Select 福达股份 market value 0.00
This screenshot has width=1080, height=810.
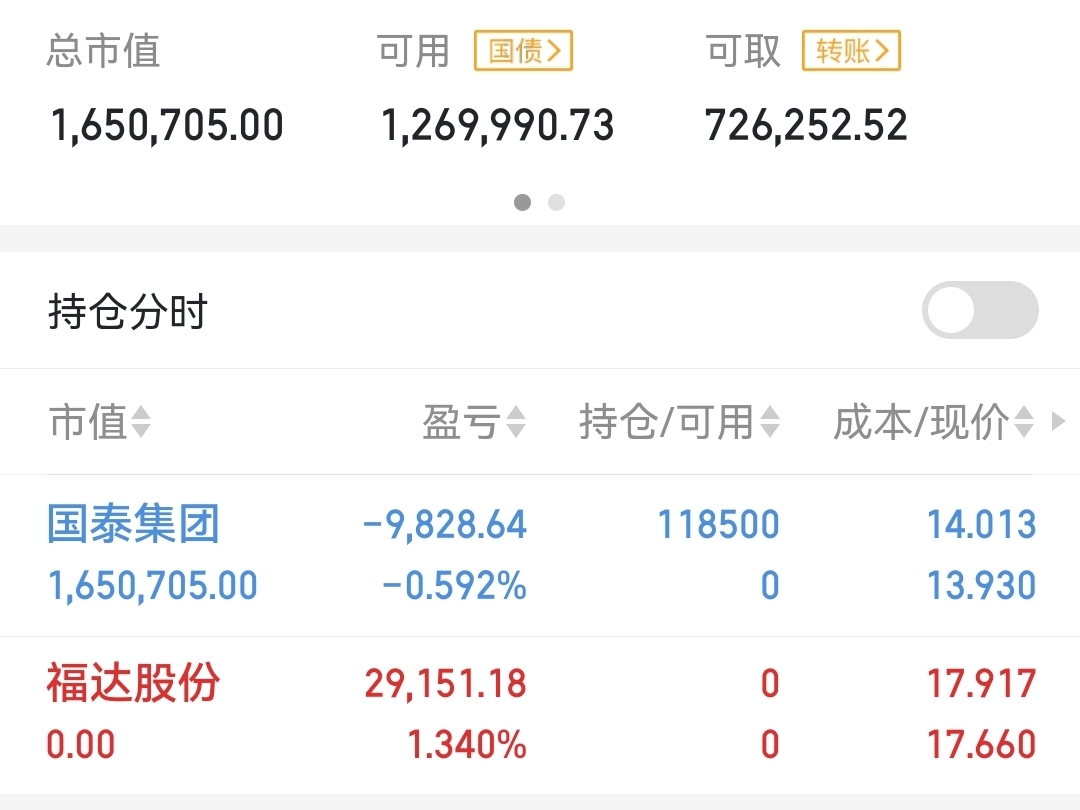click(x=81, y=745)
